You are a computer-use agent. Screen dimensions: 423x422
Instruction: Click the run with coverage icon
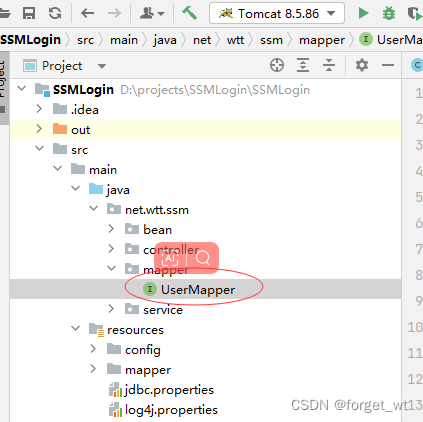pos(414,13)
